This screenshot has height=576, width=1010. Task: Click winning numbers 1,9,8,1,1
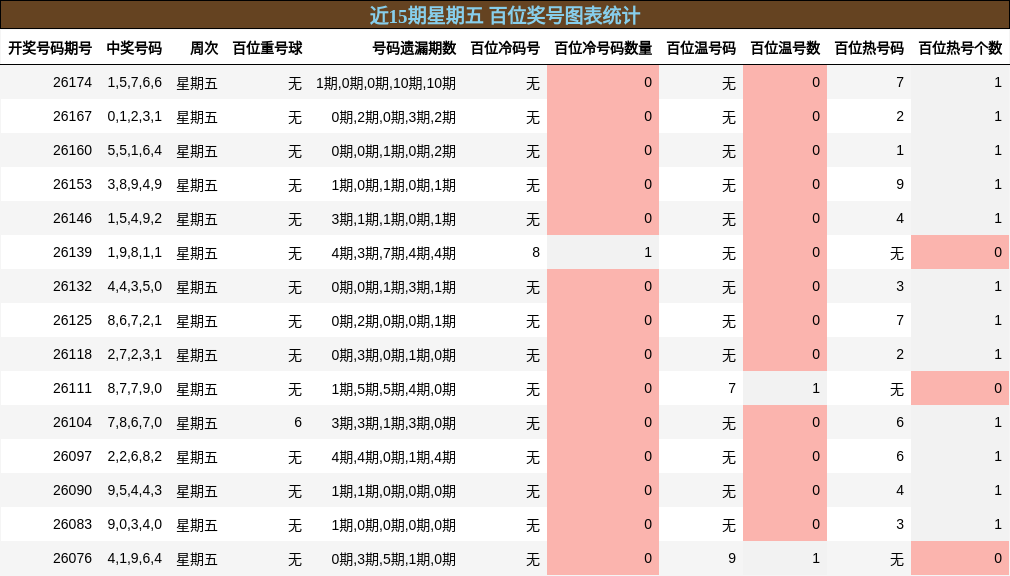(x=135, y=253)
